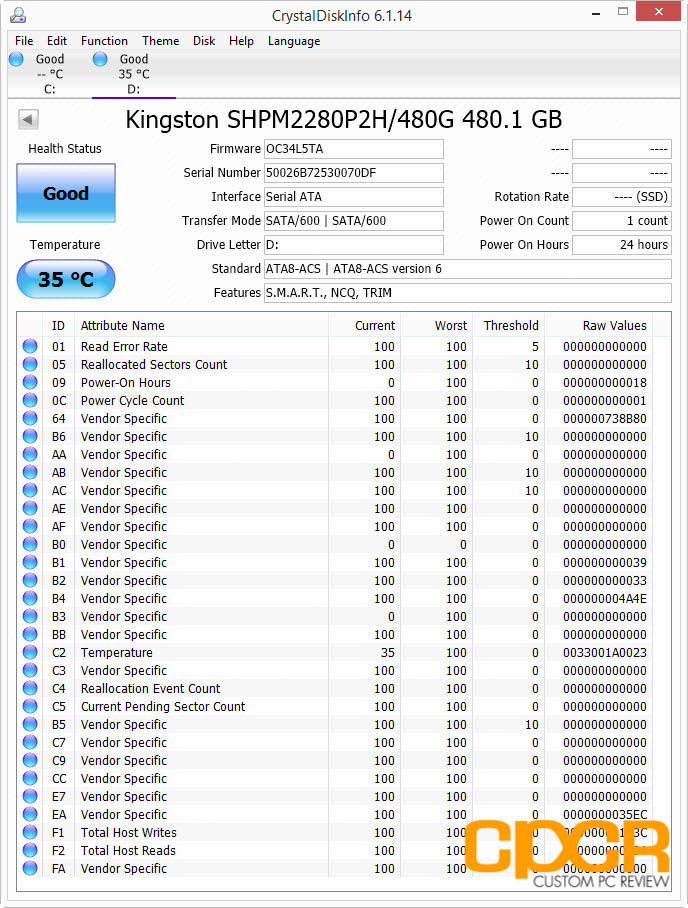688x908 pixels.
Task: Click status icon of attribute B0 row
Action: point(30,544)
